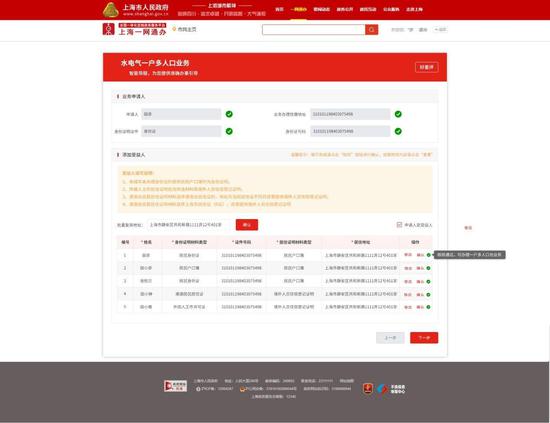Click the Shanghai government emblem logo
This screenshot has width=550, height=423.
click(x=110, y=10)
